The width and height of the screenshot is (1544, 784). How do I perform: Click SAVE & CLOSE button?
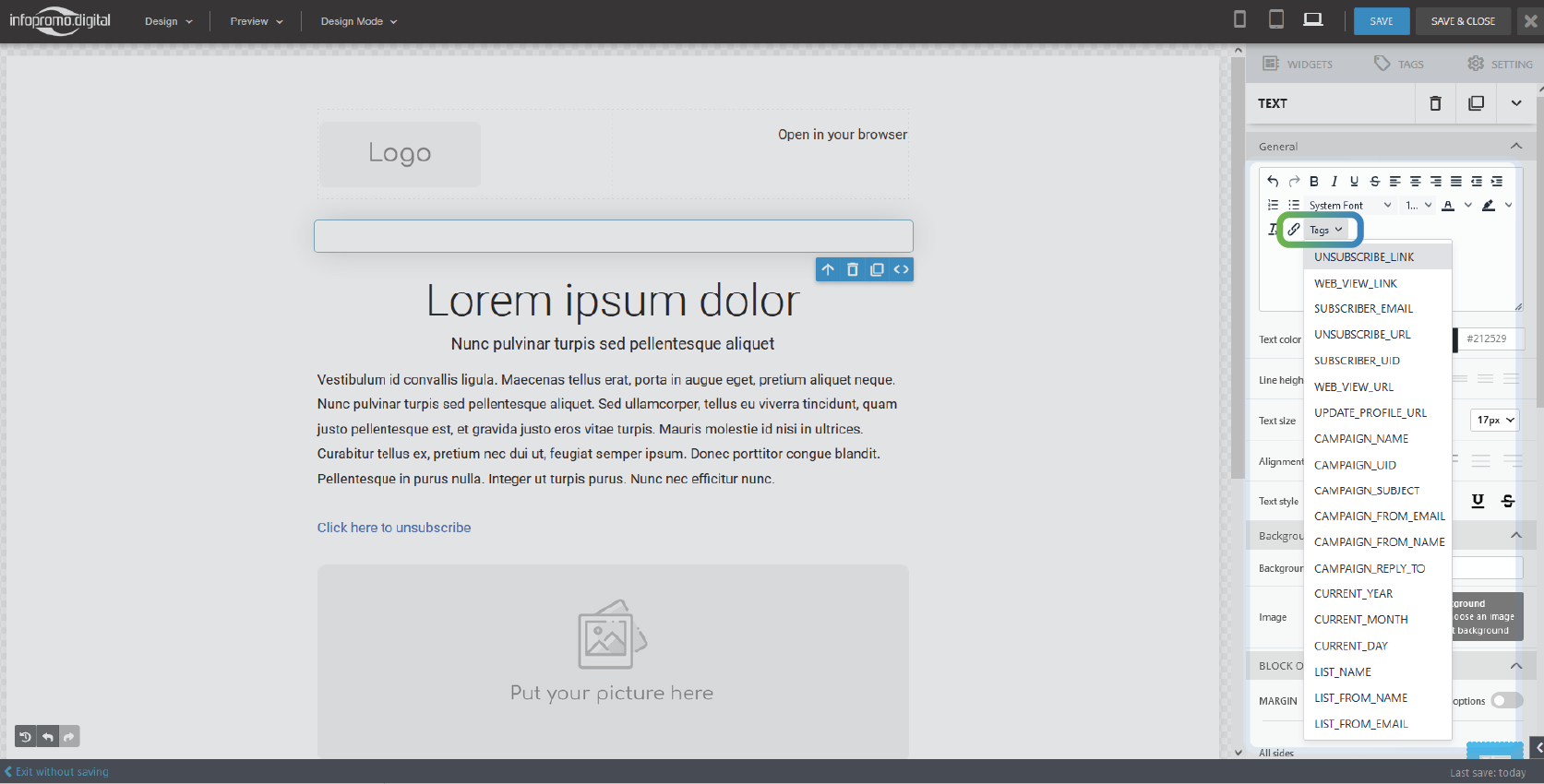click(1463, 21)
